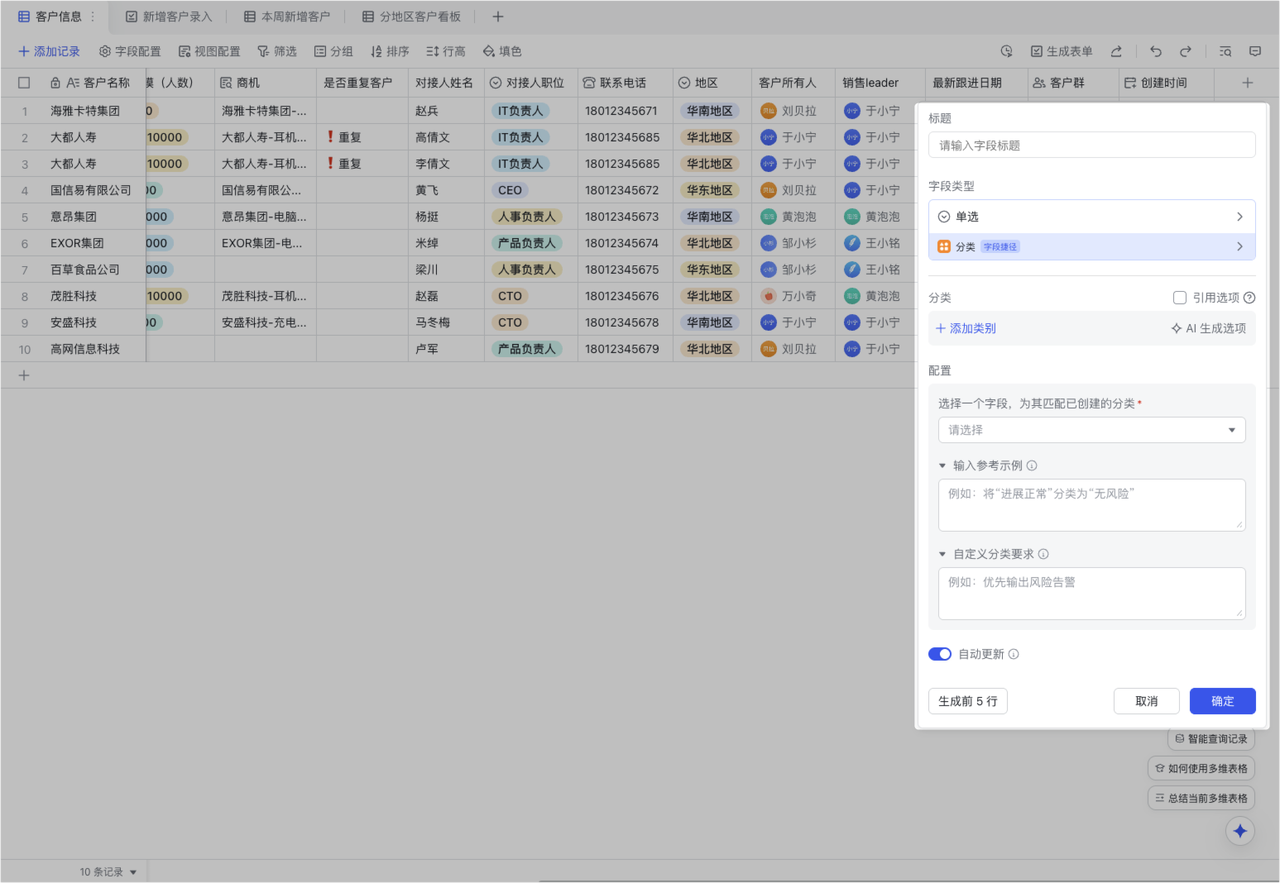Enable the 引用选项 checkbox
The height and width of the screenshot is (883, 1280).
[x=1180, y=298]
